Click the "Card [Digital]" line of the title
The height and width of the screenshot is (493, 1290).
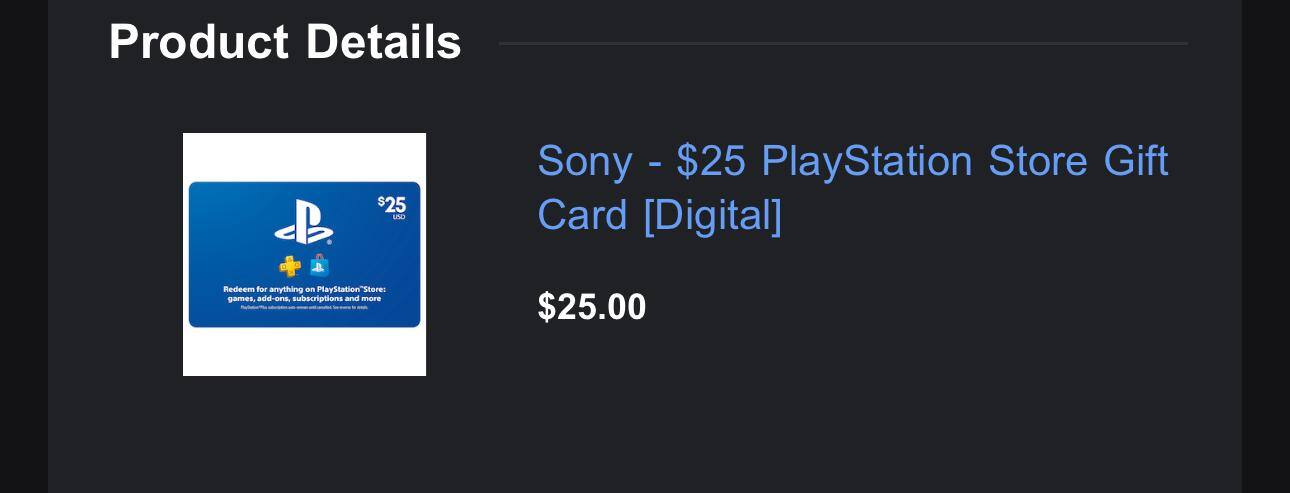pos(659,215)
